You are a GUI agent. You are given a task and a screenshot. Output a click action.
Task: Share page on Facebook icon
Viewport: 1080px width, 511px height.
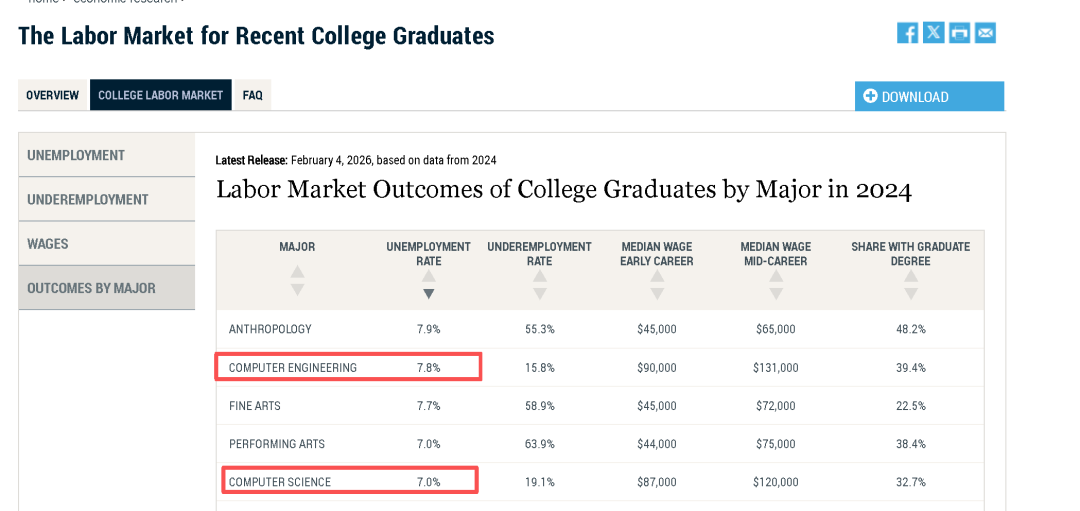coord(907,32)
